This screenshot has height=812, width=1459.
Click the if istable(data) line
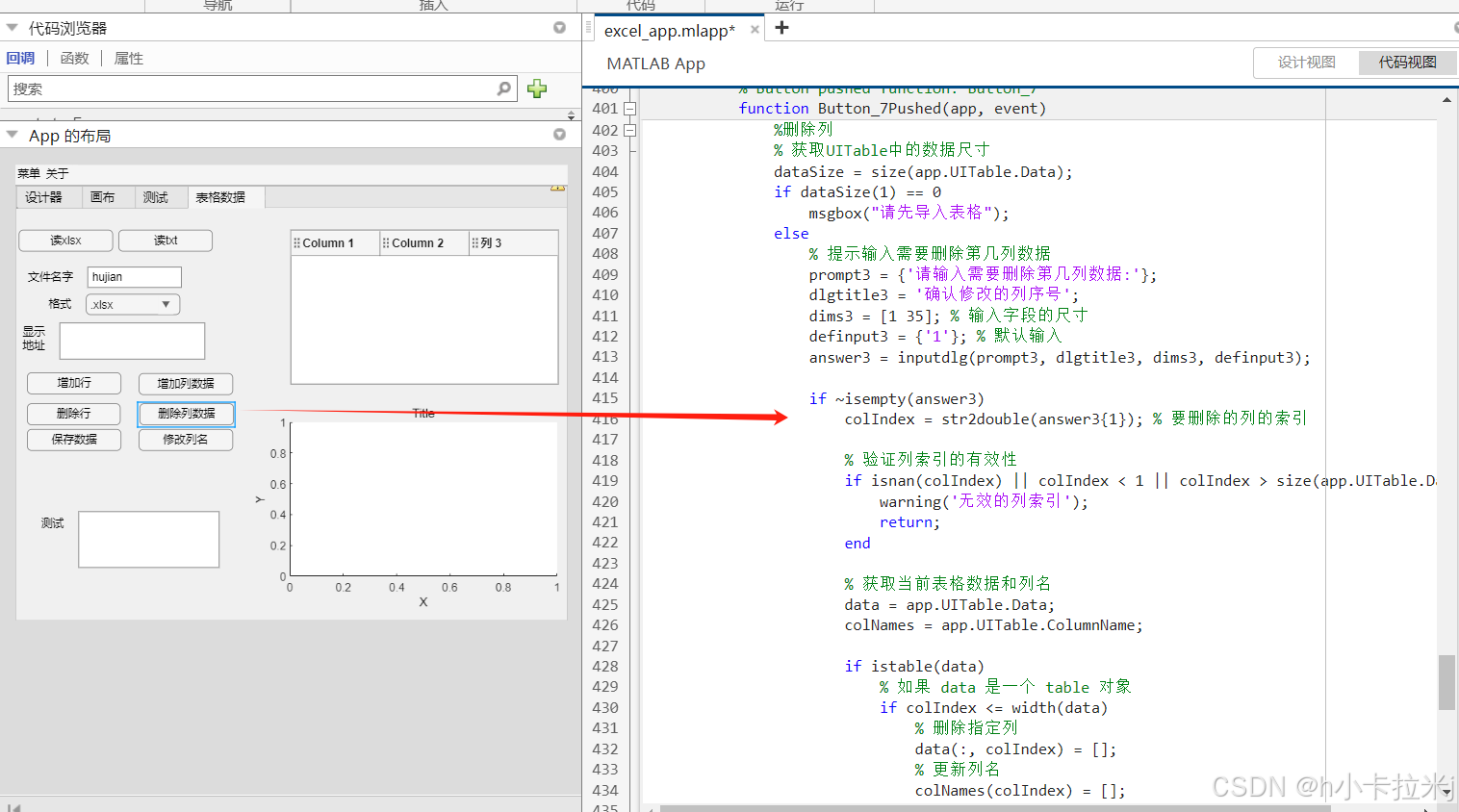[x=914, y=667]
